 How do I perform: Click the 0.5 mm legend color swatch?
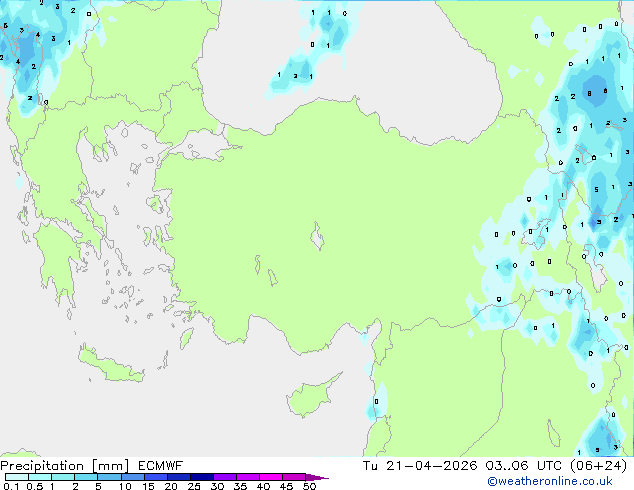(40, 477)
